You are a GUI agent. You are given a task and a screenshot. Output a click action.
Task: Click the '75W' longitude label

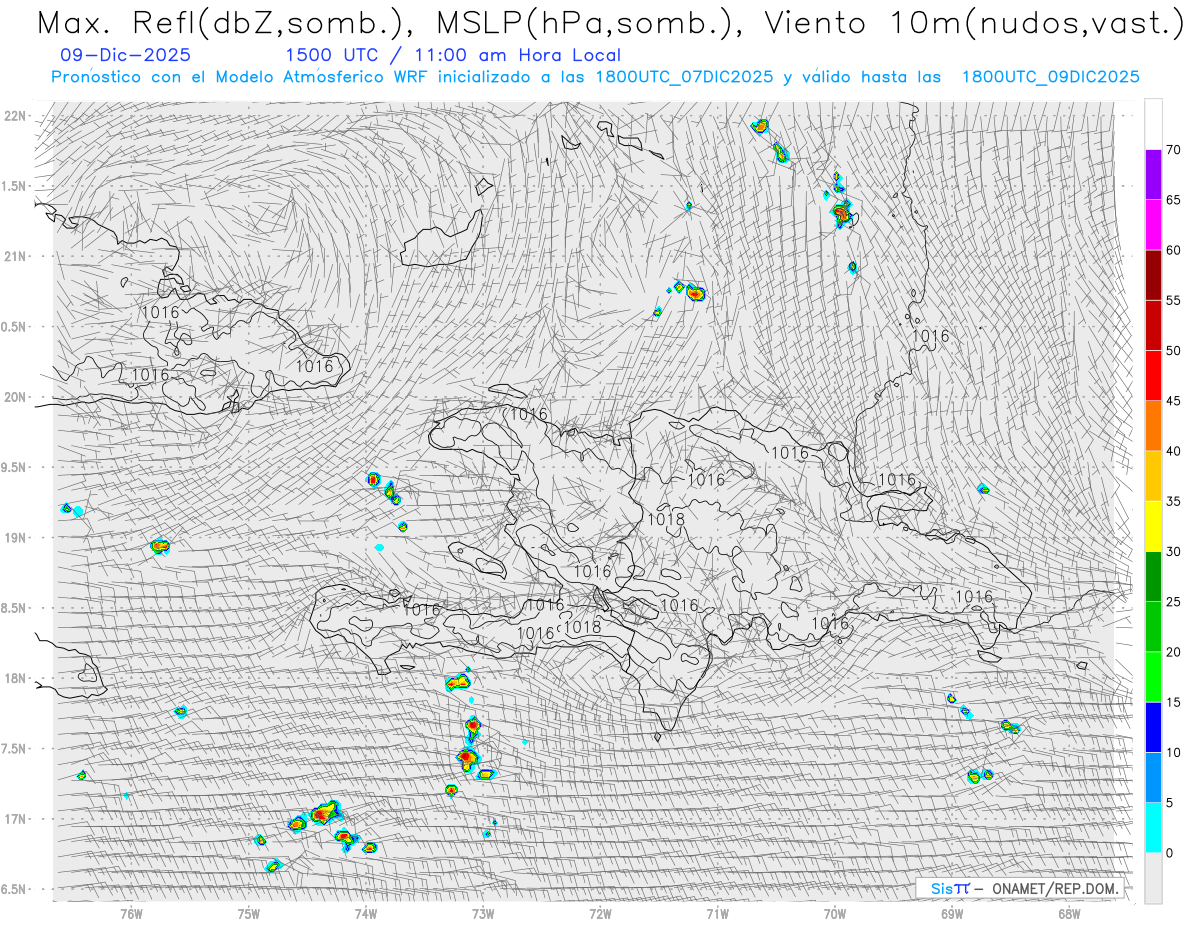click(x=249, y=914)
